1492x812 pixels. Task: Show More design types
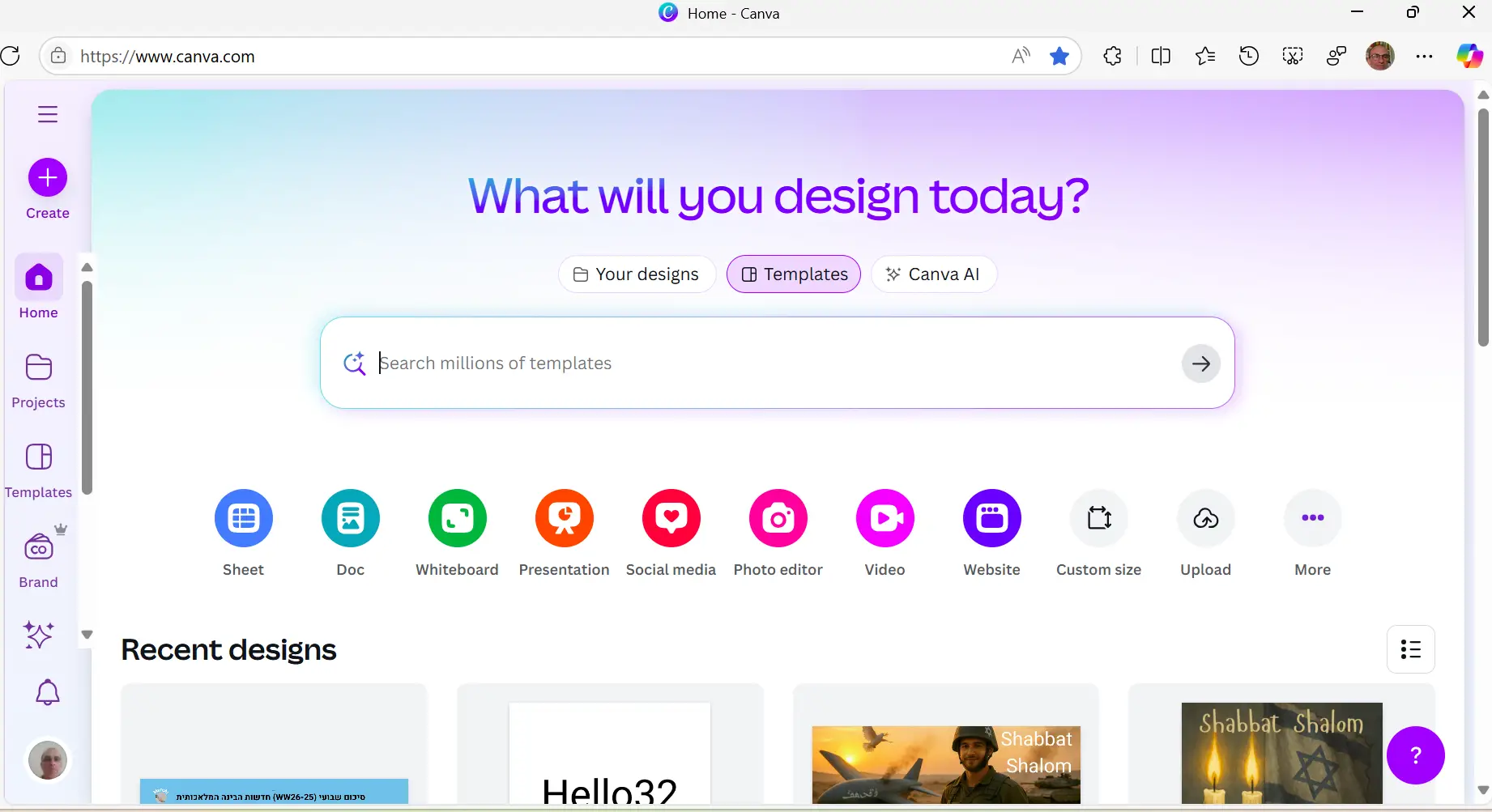[1313, 518]
